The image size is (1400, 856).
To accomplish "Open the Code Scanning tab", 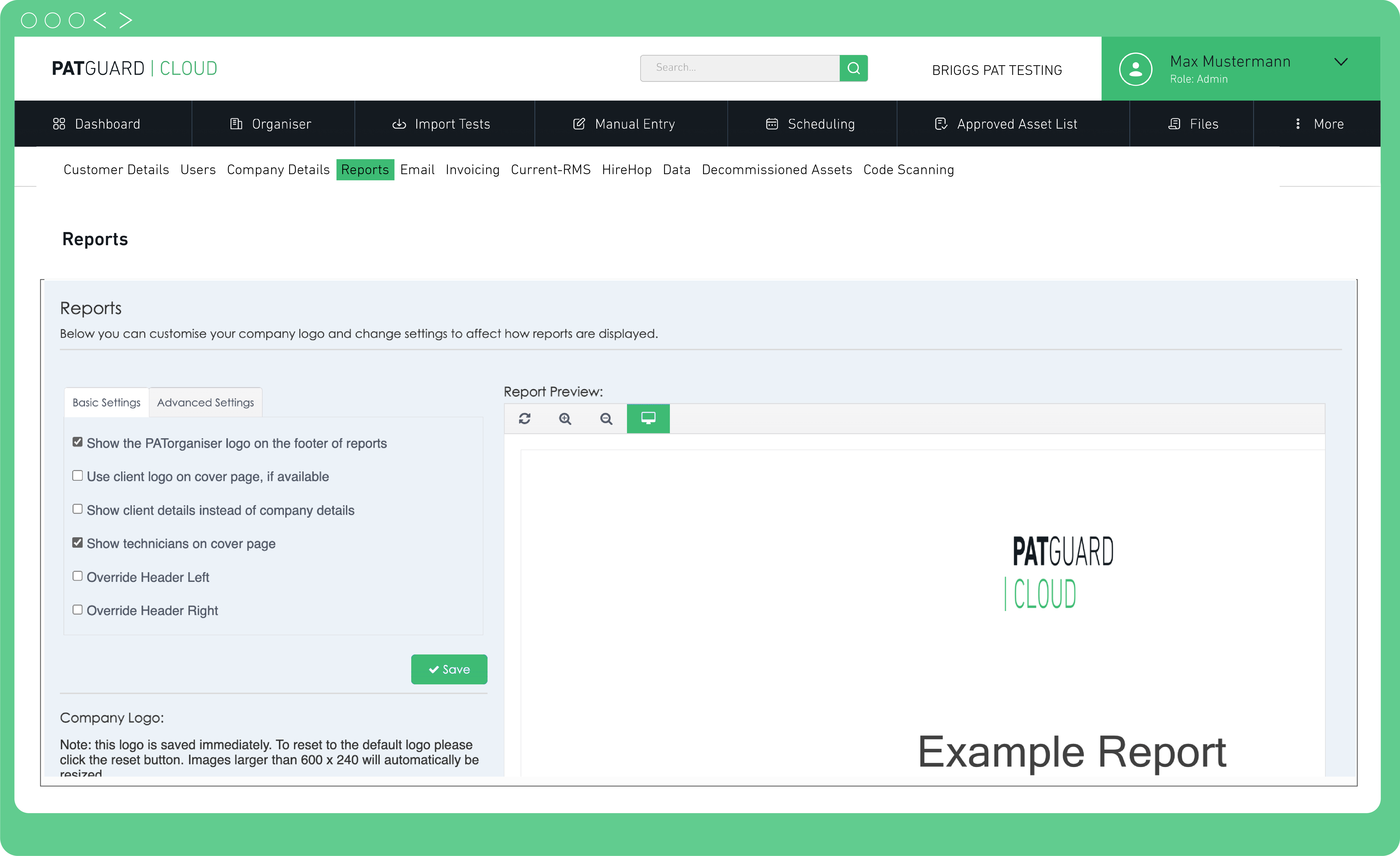I will click(909, 170).
